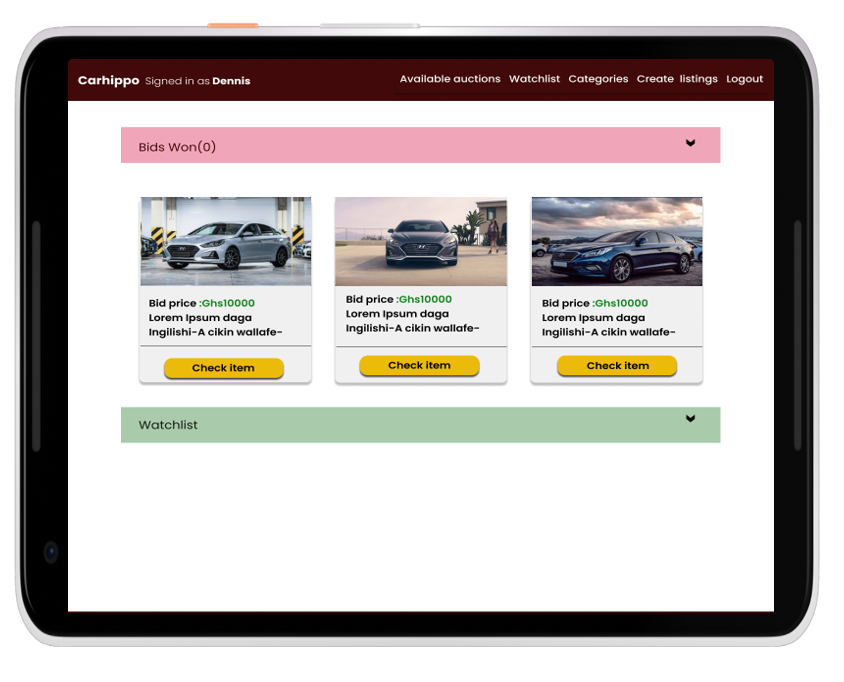Open Categories from the navigation bar

(x=598, y=79)
